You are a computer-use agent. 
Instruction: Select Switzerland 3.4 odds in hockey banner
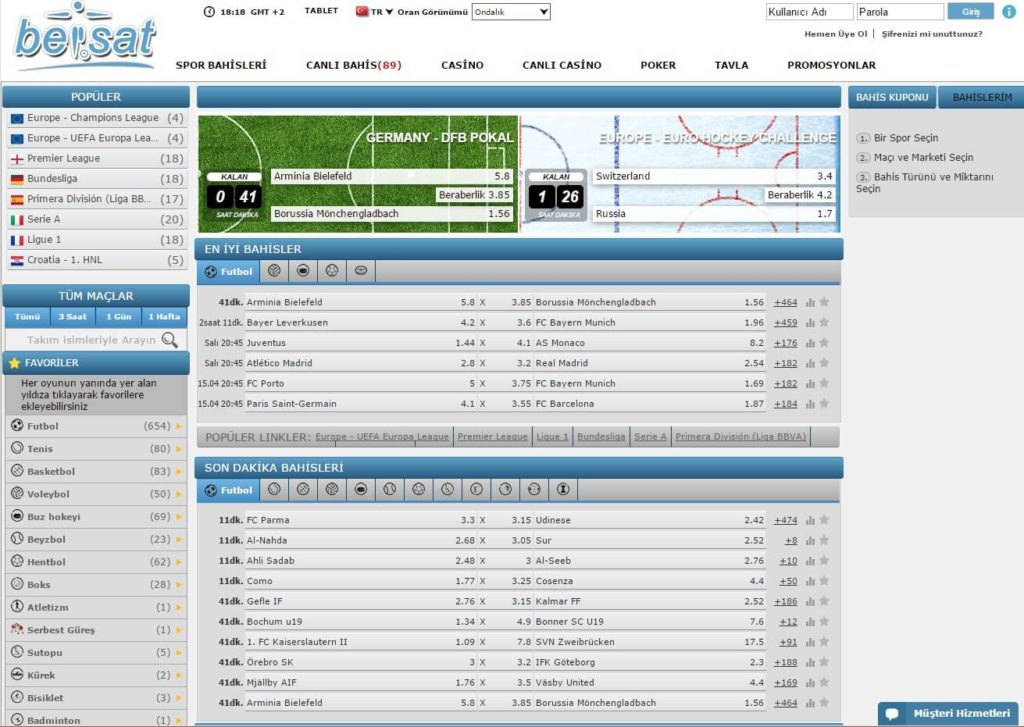pos(714,176)
